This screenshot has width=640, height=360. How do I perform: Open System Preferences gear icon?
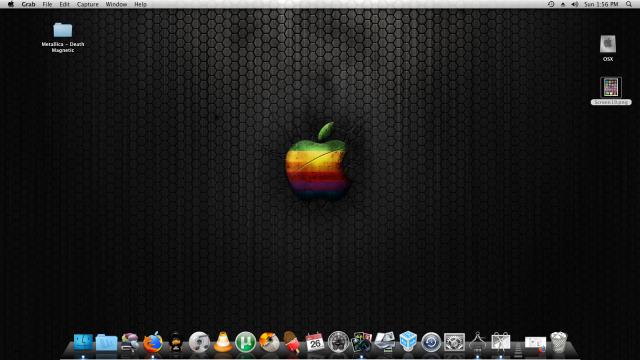click(x=454, y=342)
